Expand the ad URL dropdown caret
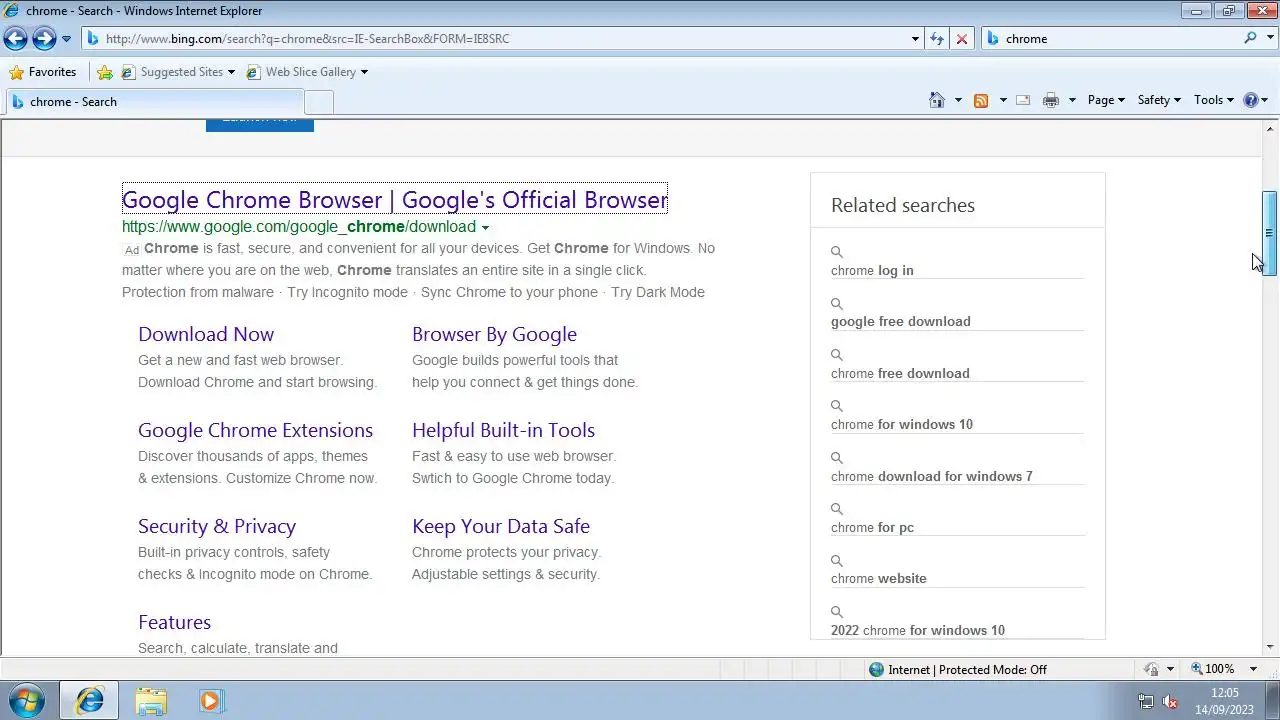Viewport: 1280px width, 720px height. pos(485,228)
